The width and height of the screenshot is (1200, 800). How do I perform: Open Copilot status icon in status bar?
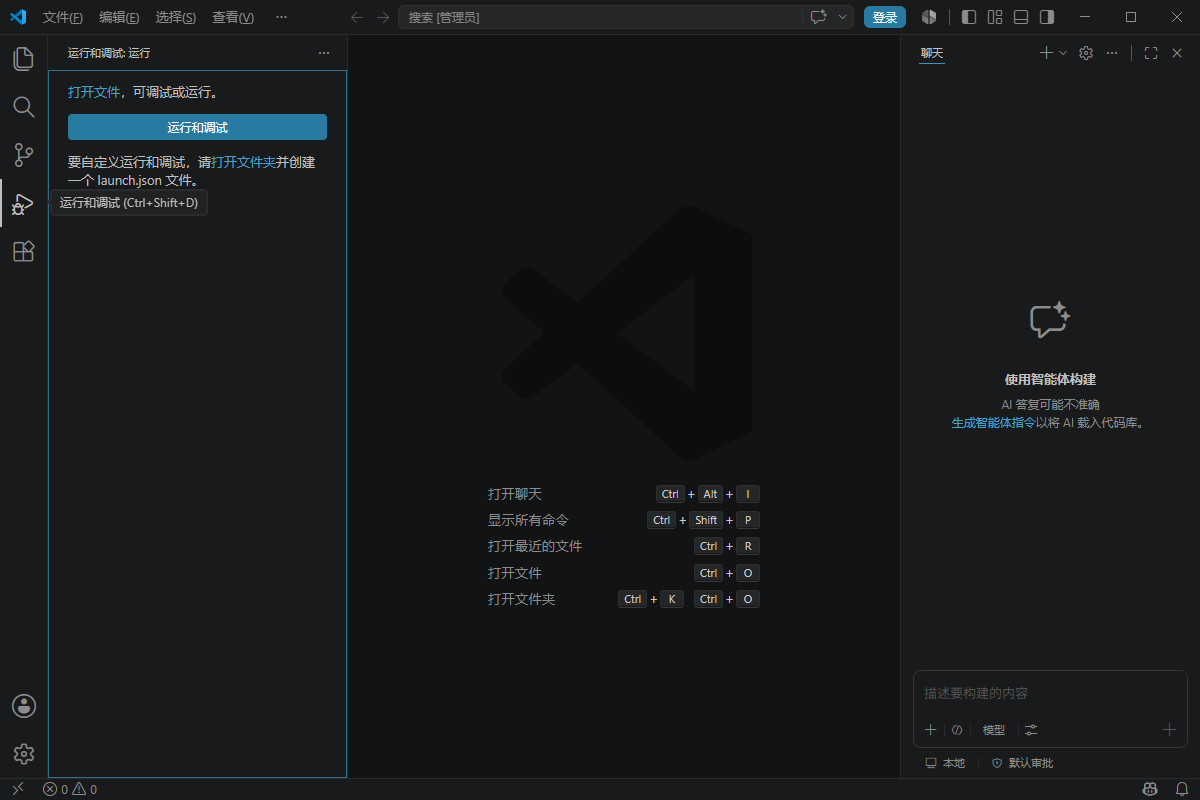(x=1151, y=789)
